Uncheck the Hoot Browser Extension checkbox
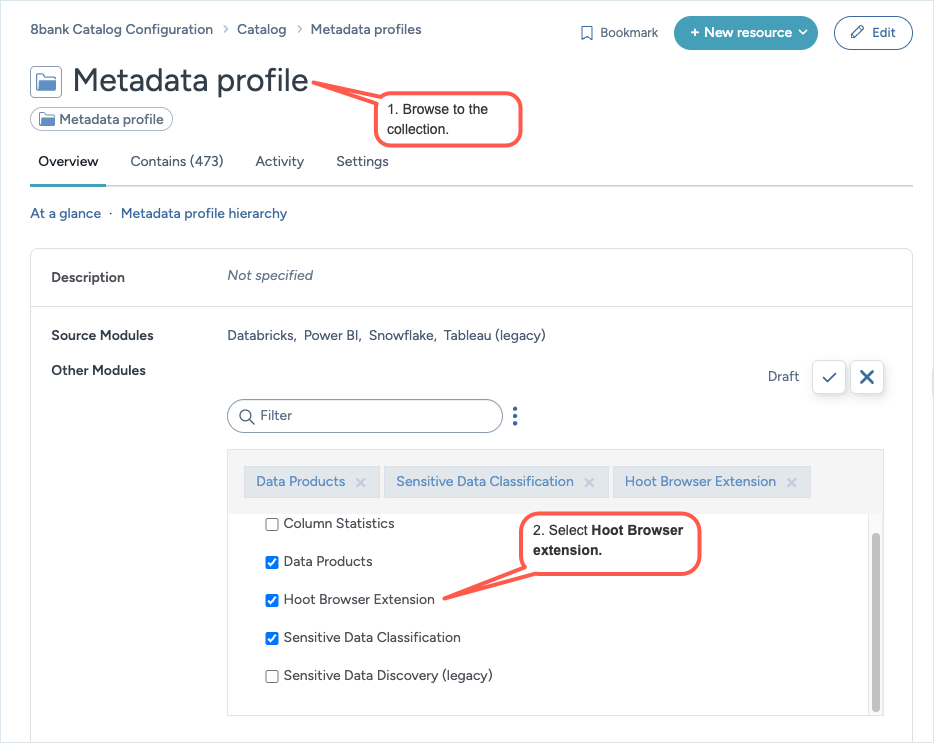 tap(272, 600)
